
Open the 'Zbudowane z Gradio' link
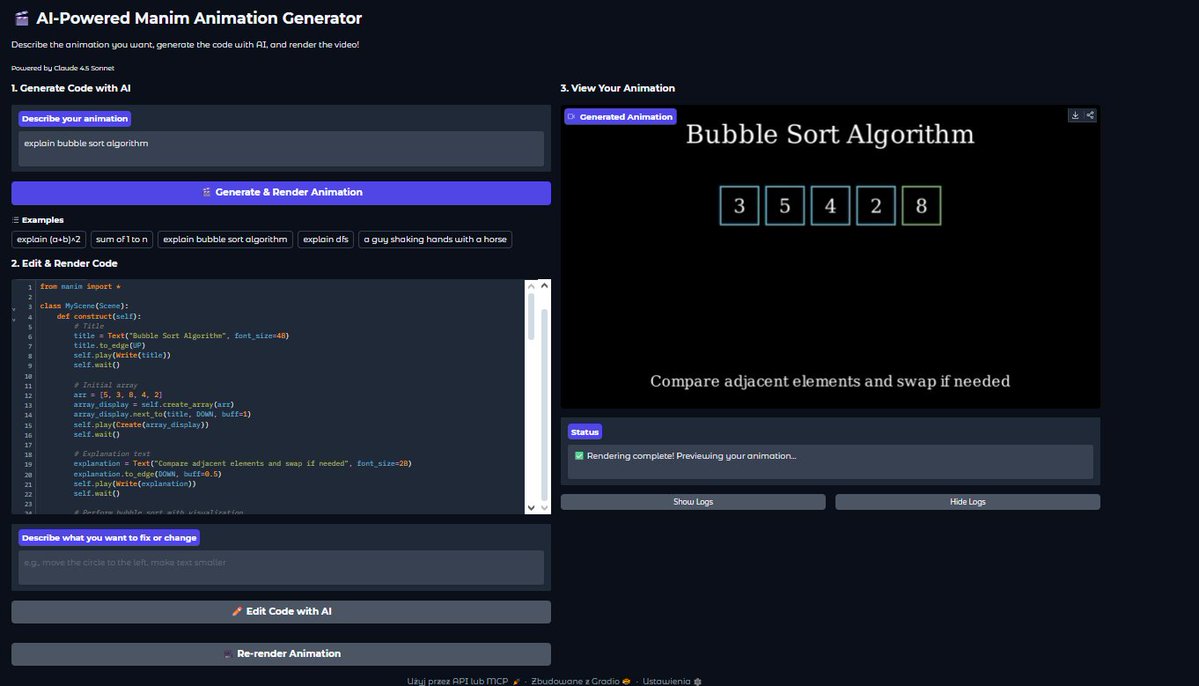tap(580, 681)
